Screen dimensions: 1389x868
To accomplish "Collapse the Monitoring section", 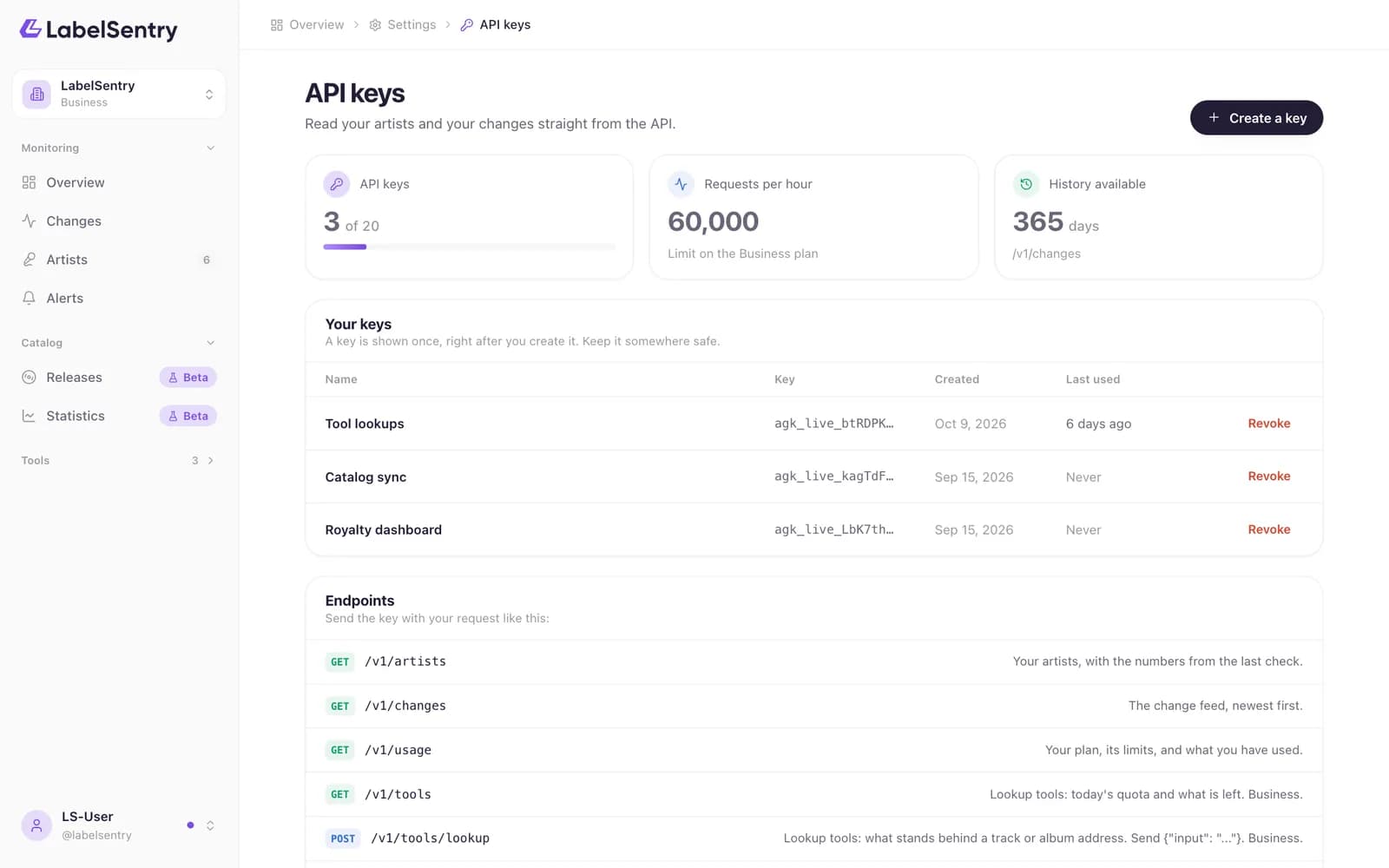I will pos(210,148).
